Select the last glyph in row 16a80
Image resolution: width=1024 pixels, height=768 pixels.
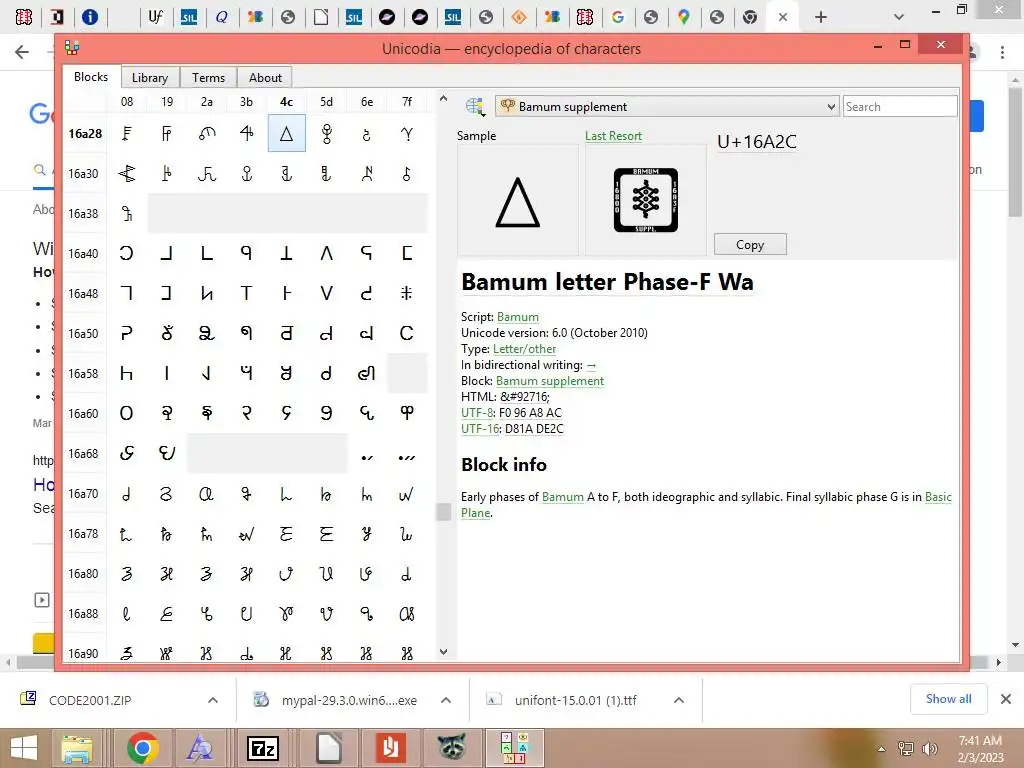pos(406,573)
